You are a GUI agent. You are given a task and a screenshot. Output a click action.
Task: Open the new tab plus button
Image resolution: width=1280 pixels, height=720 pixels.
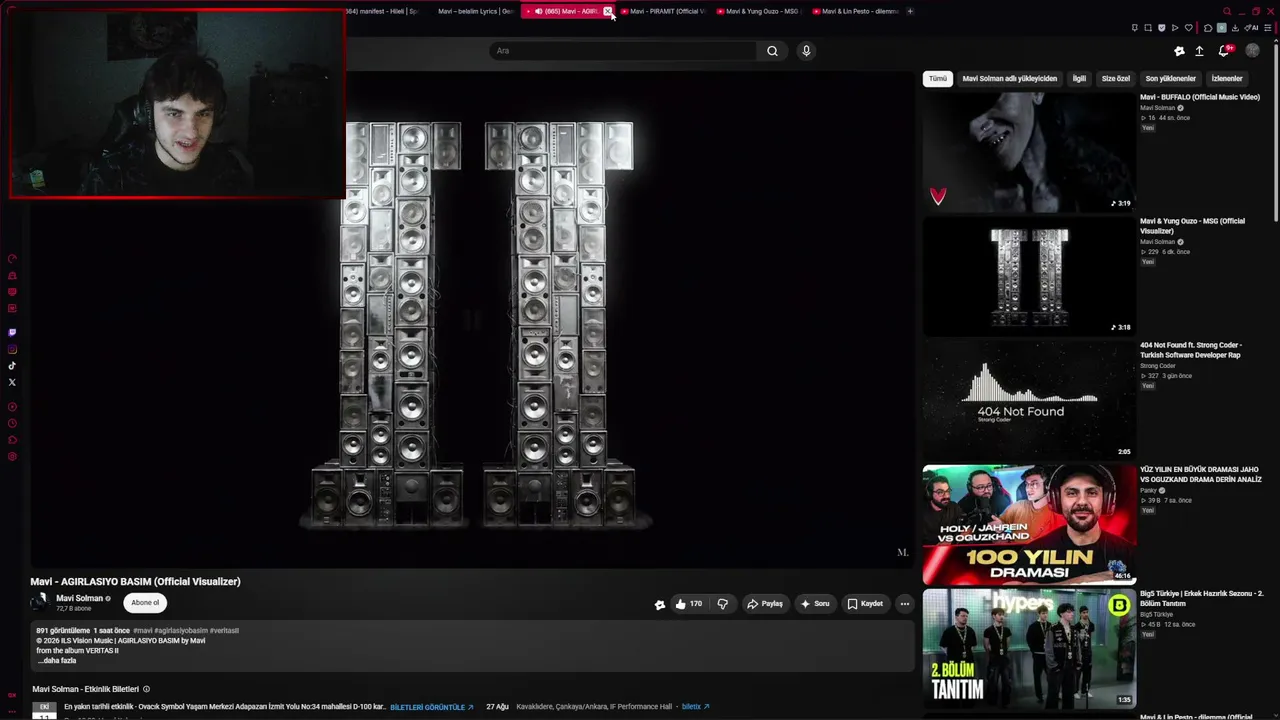[x=910, y=11]
